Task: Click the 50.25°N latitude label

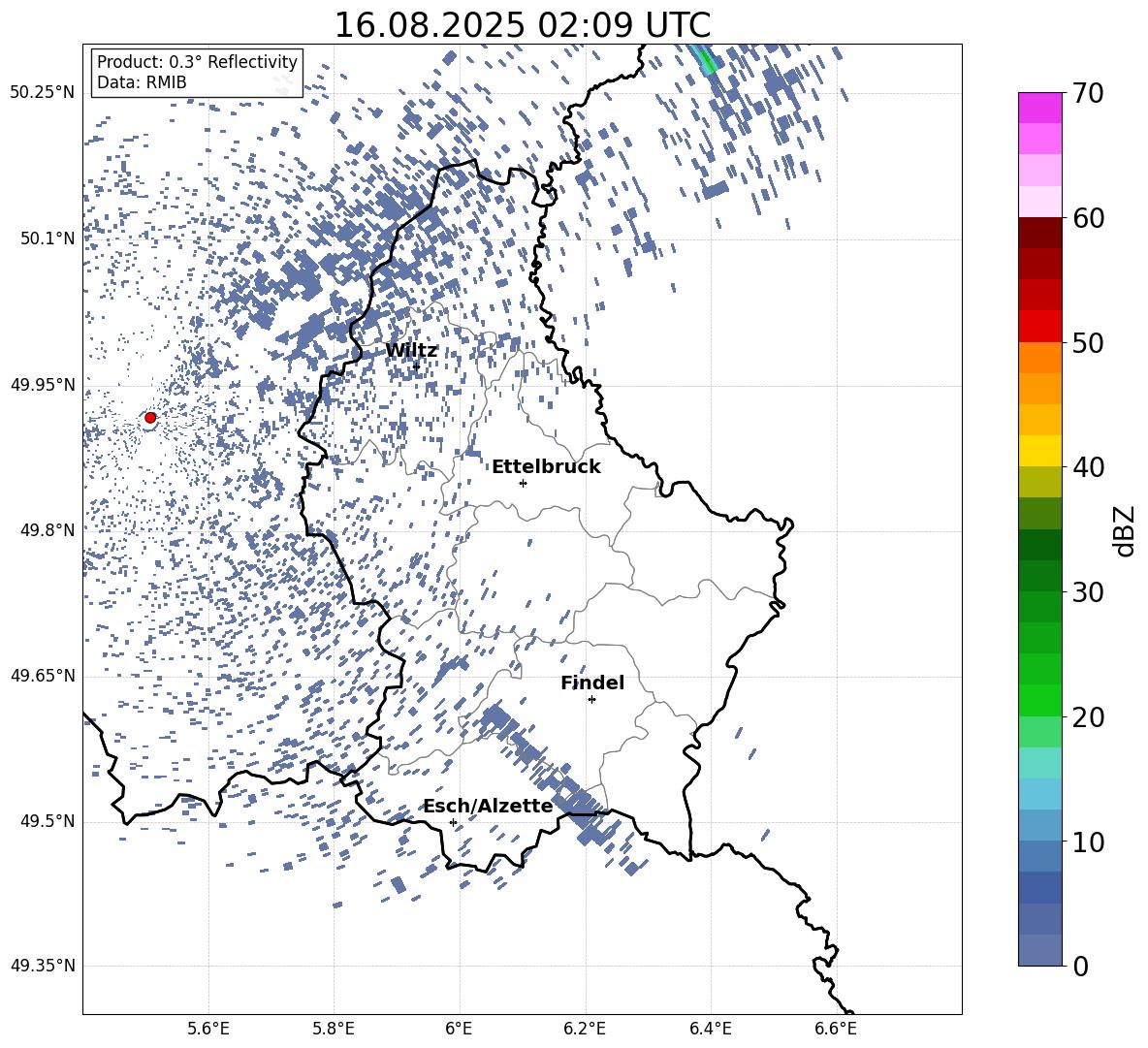Action: 43,93
